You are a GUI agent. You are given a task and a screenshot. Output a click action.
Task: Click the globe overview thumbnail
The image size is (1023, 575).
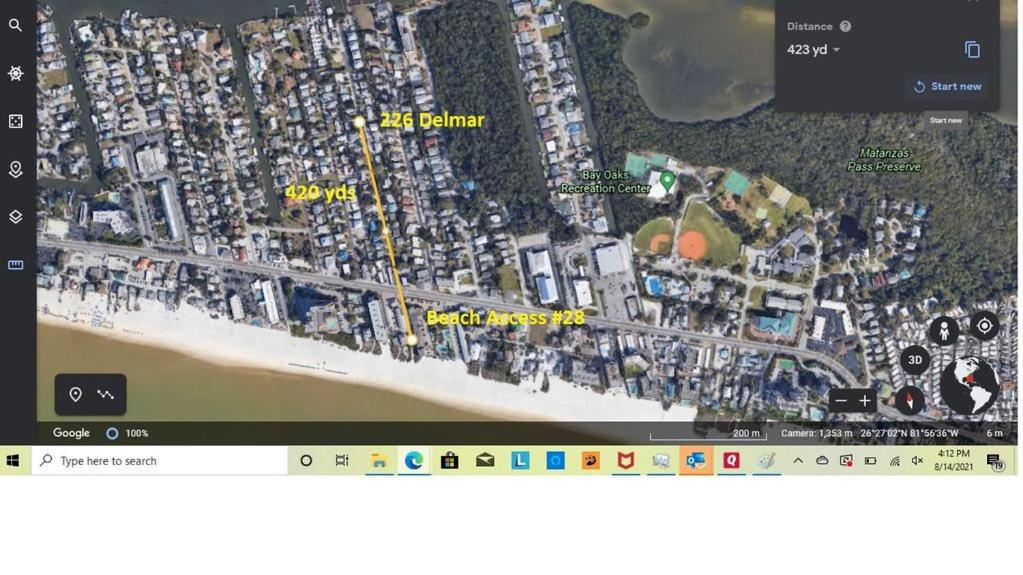pyautogui.click(x=970, y=385)
